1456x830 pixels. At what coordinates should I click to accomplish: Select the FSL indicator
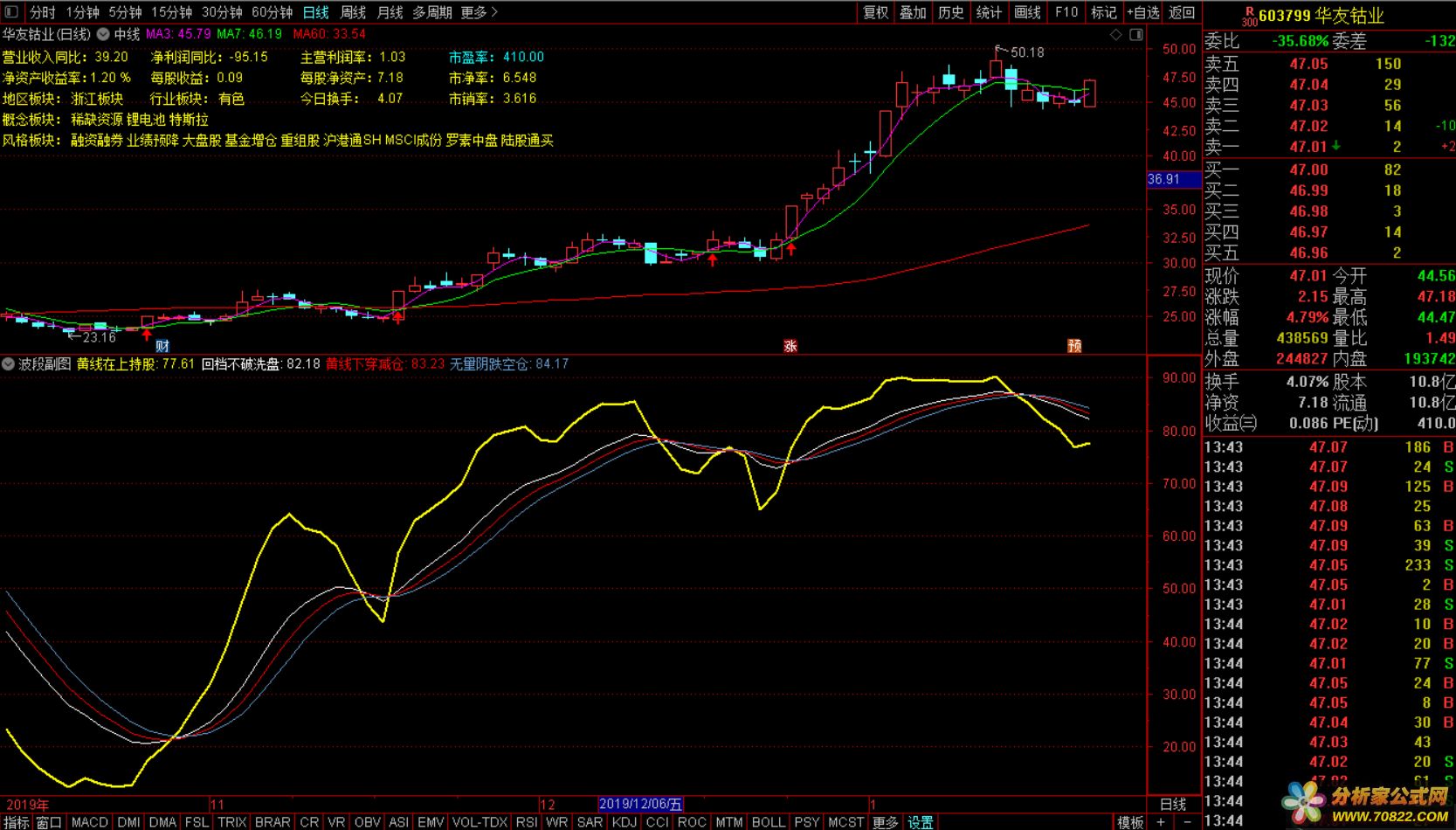(197, 822)
